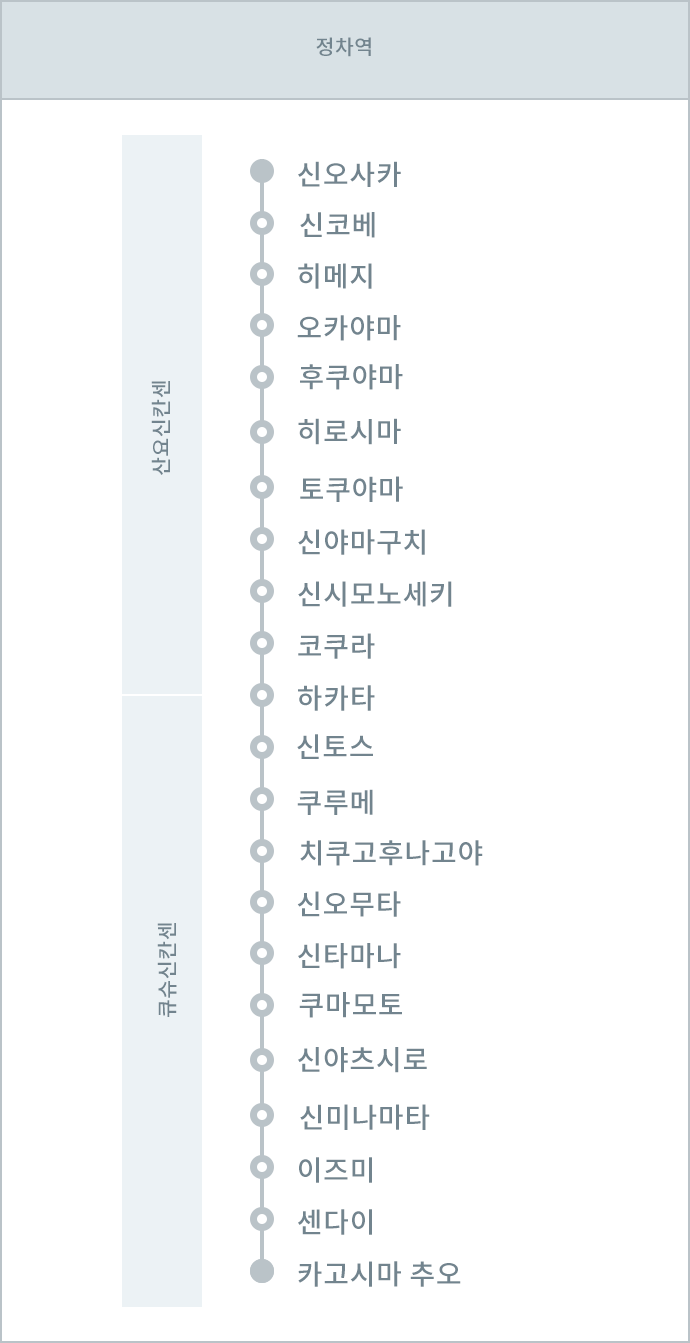Click the stop marker beside 이즈미
Screen dimensions: 690x1343
(262, 1167)
